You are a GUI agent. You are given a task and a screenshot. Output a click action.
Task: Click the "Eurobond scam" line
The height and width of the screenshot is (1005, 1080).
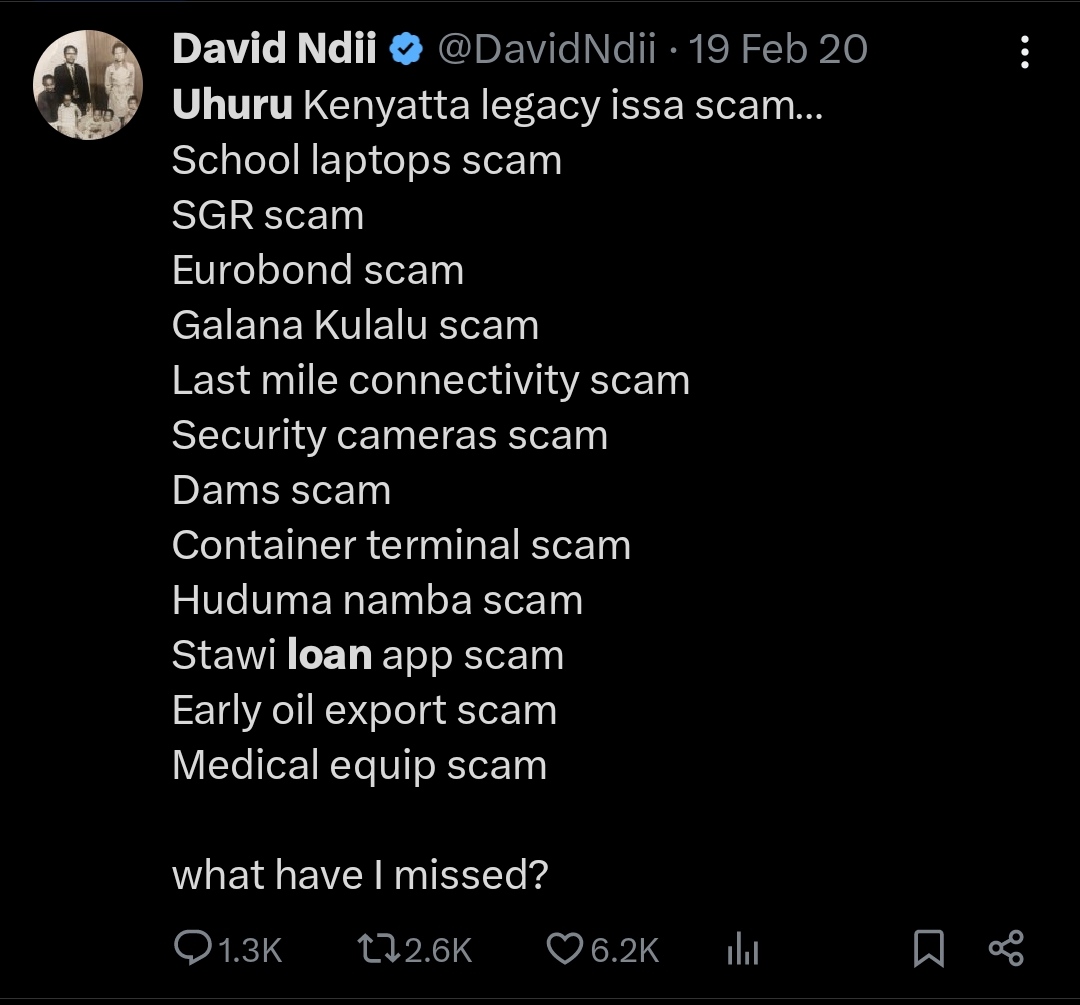click(318, 270)
